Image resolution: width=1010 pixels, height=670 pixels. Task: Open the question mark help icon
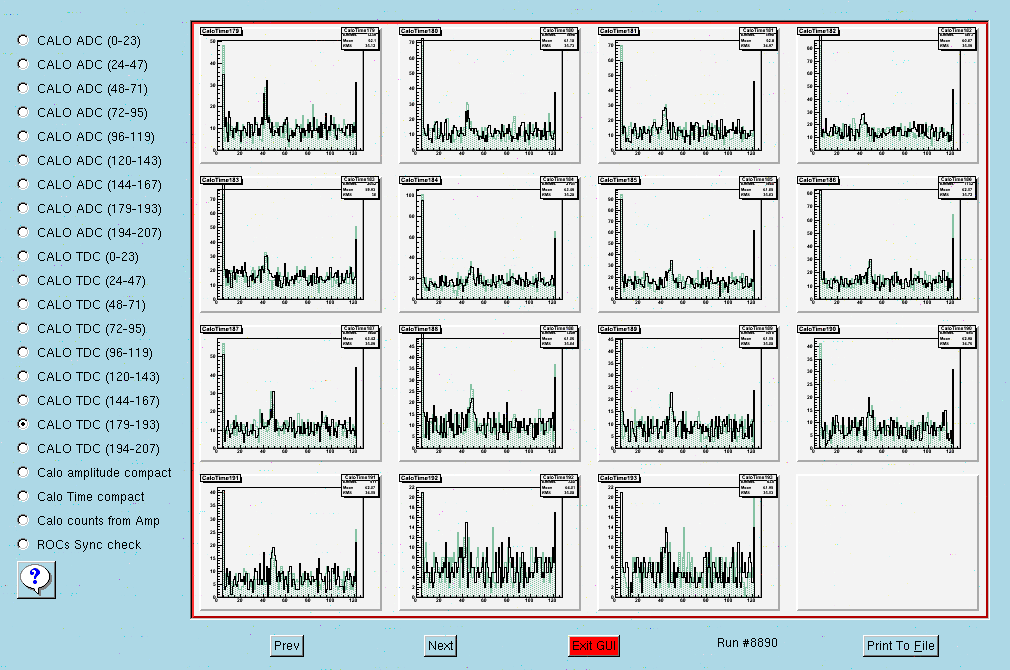pos(36,579)
